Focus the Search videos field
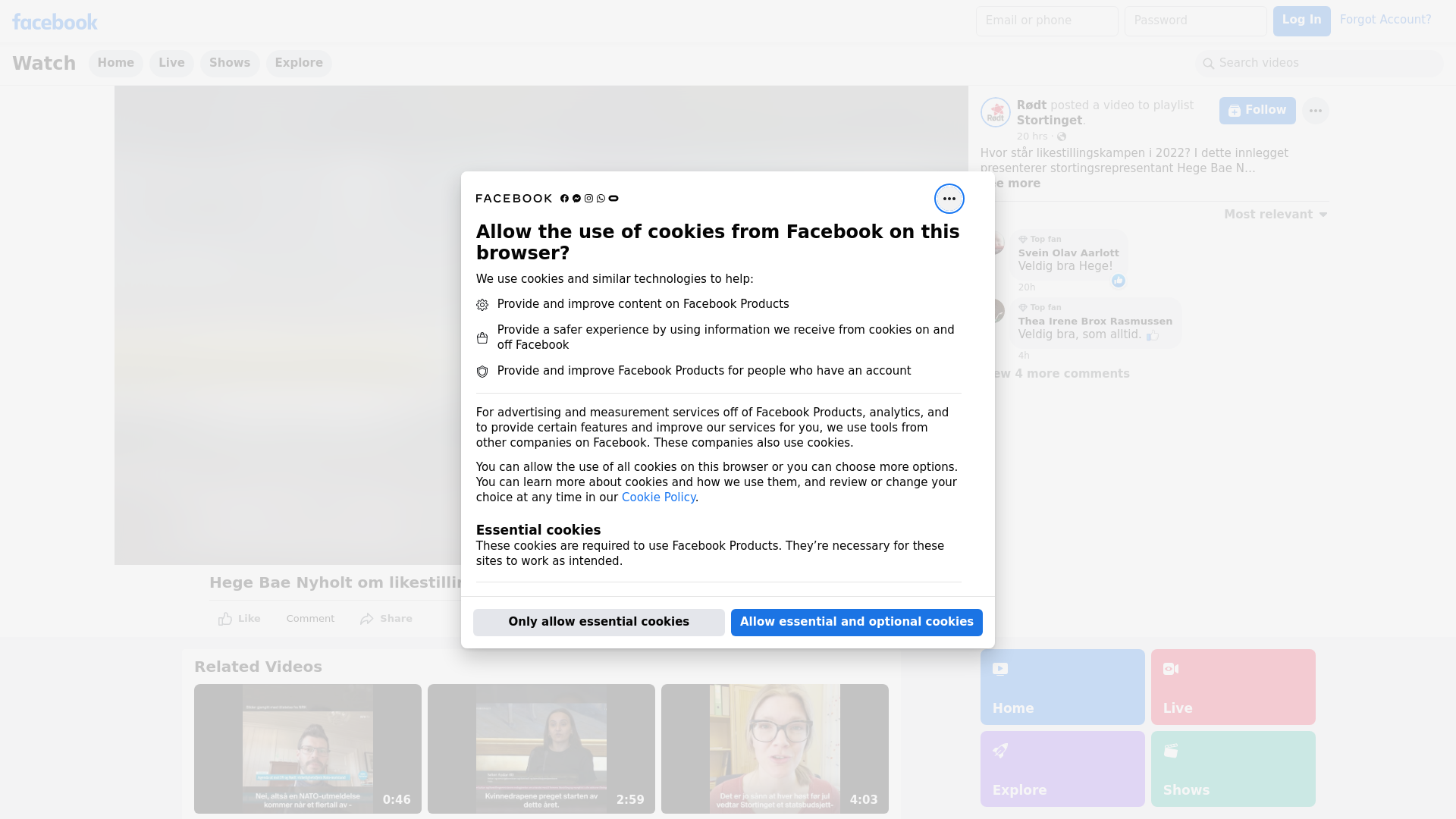The image size is (1456, 819). point(1319,63)
